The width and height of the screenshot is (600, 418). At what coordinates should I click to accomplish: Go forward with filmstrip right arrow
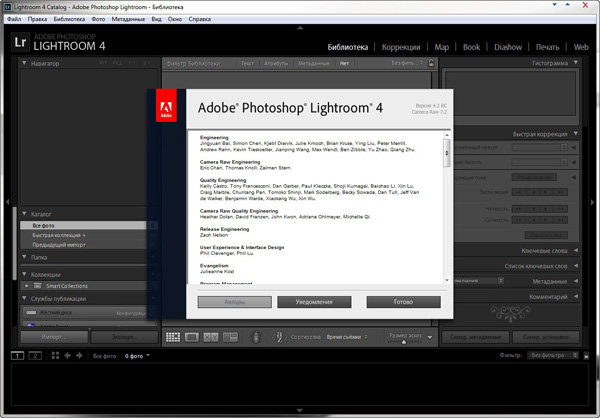pos(81,356)
